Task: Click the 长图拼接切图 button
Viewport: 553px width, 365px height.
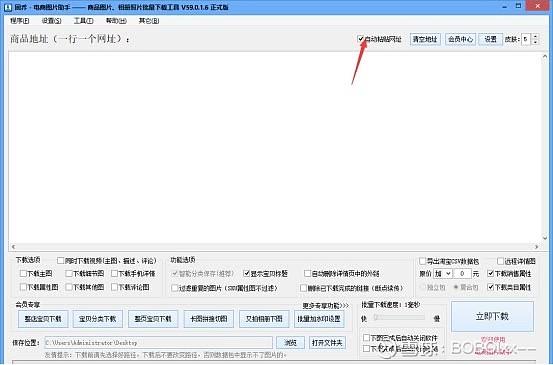Action: point(209,319)
